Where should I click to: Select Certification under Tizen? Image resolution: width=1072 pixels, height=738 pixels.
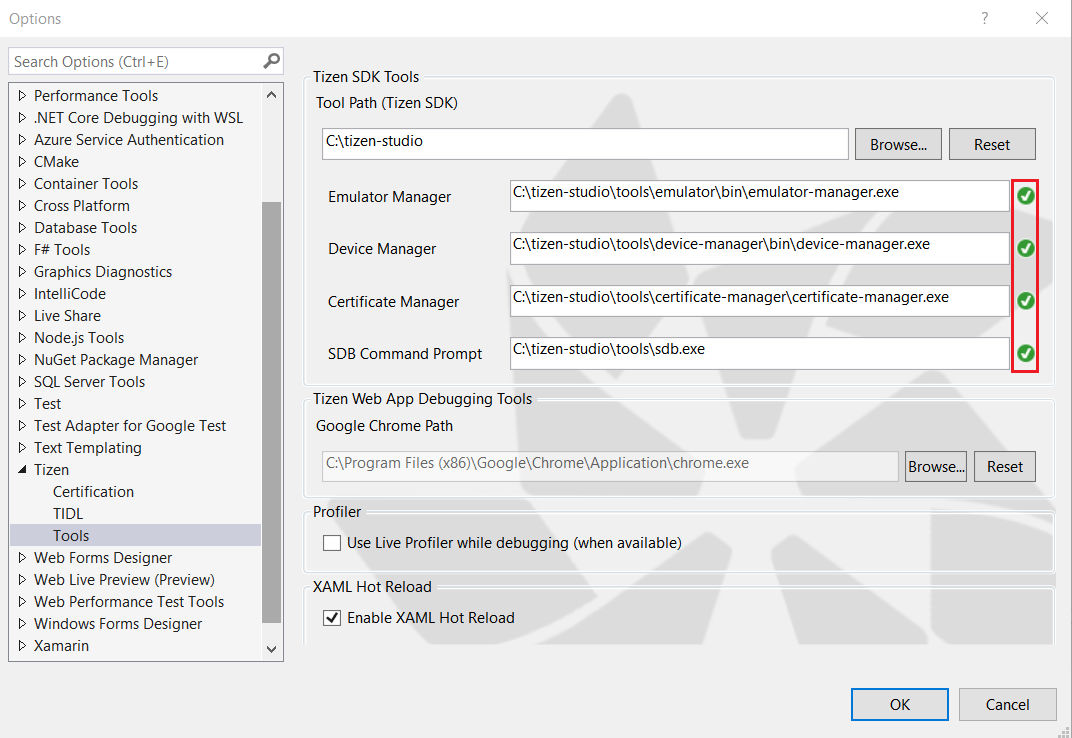click(93, 491)
